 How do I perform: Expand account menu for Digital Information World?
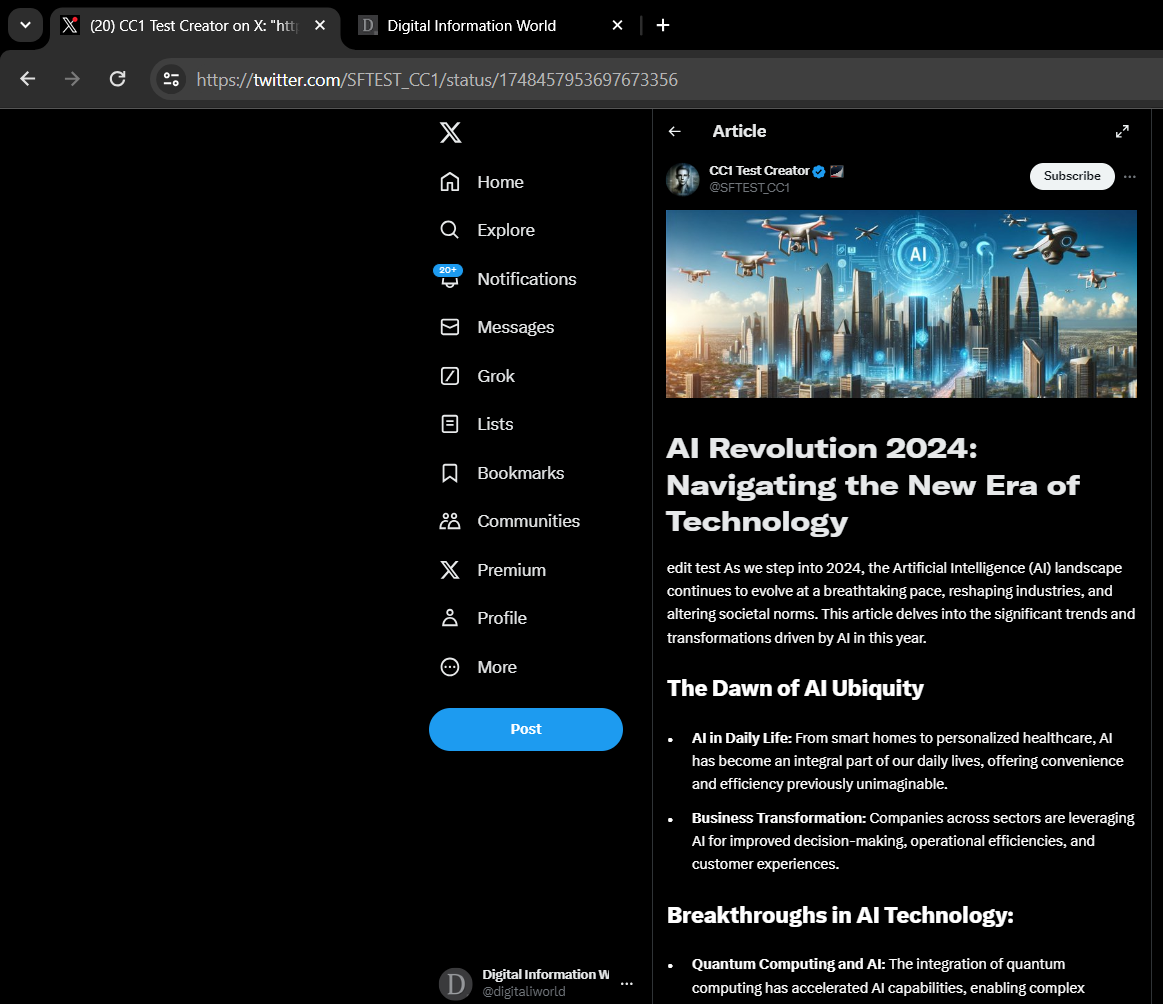626,984
